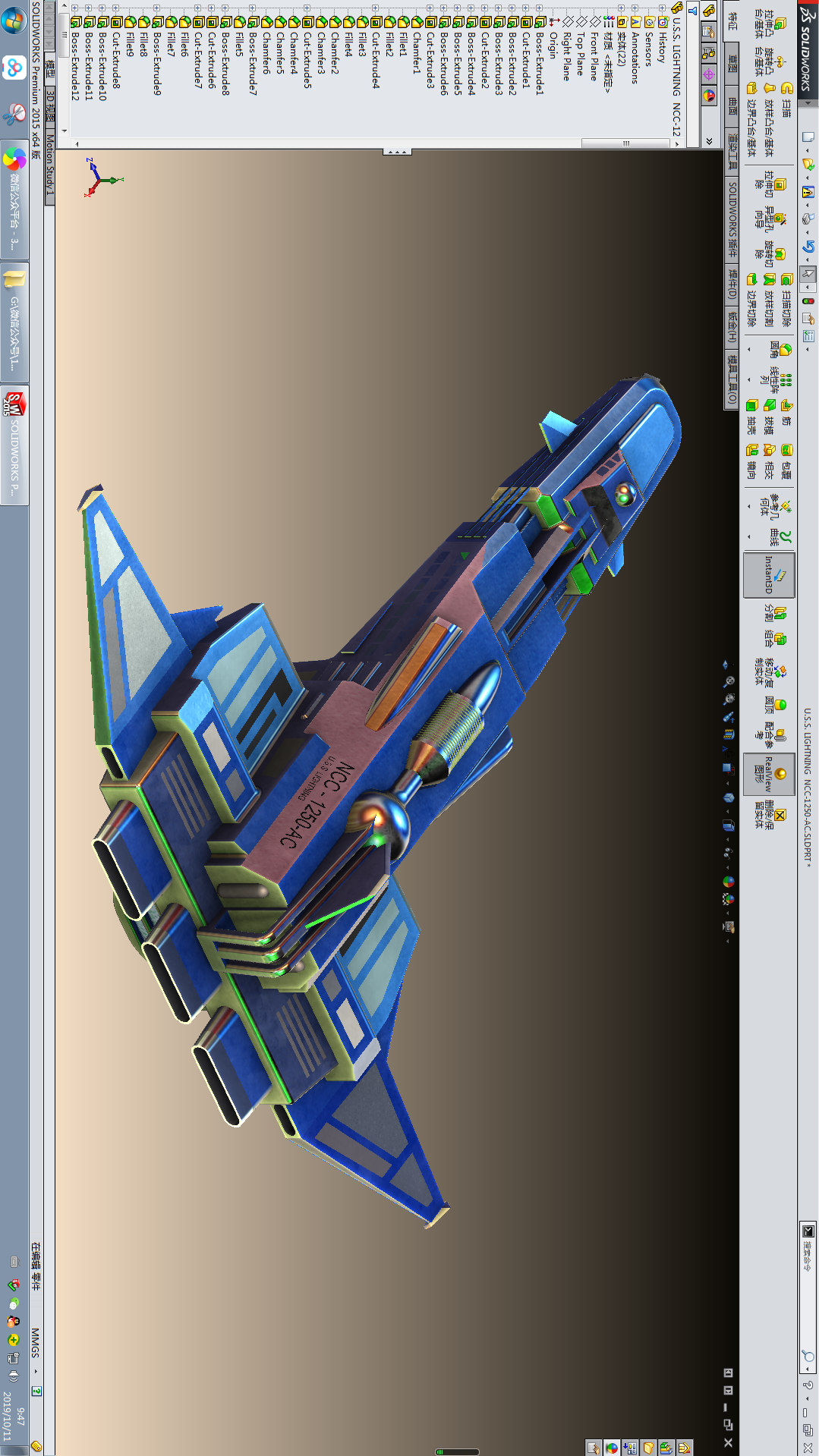This screenshot has width=819, height=1456.
Task: Switch to the 渲染工具 tab
Action: point(732,150)
